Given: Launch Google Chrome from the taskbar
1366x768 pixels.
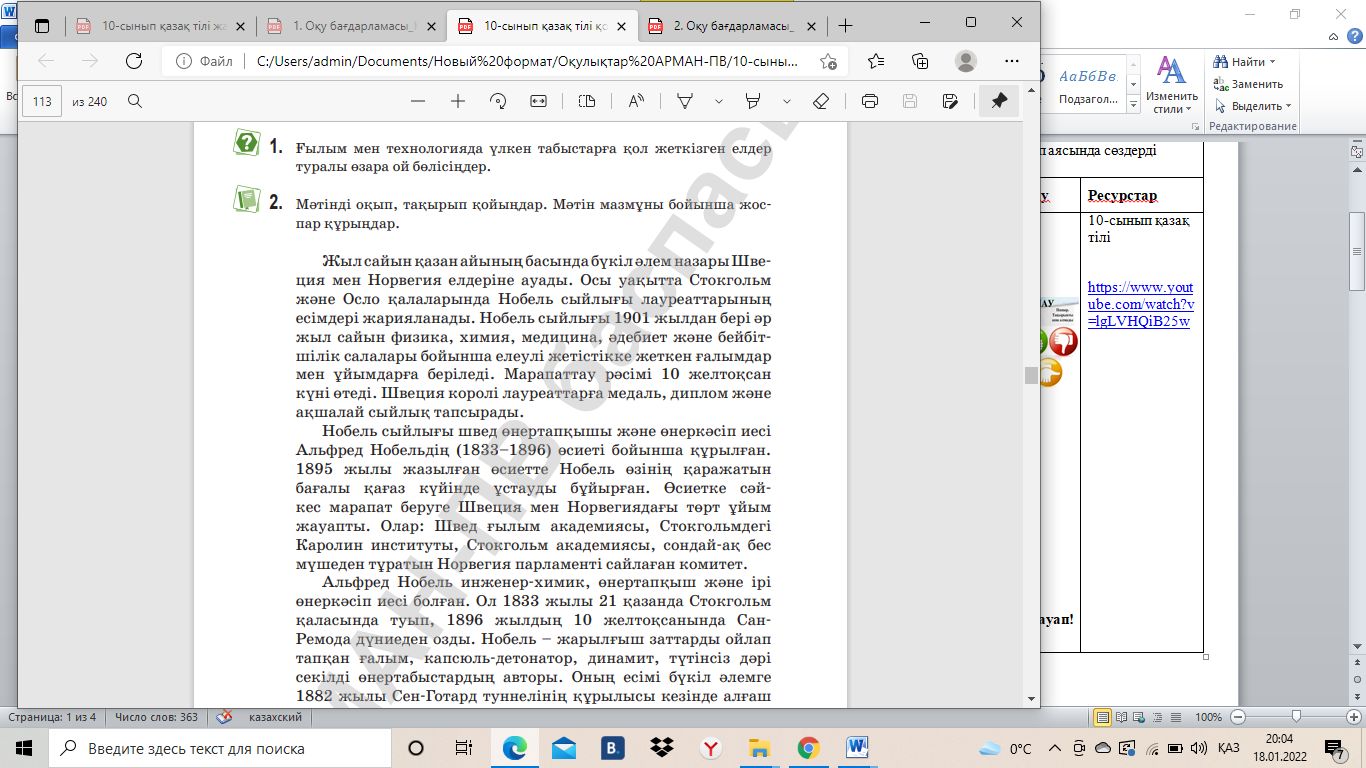Looking at the screenshot, I should point(808,748).
